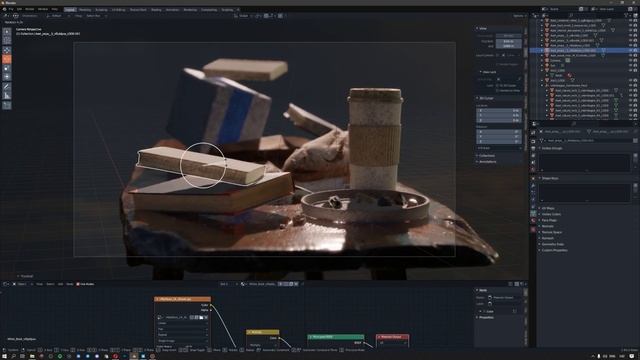Screen dimensions: 640x360
Task: Open the Edit menu
Action: (19, 9)
